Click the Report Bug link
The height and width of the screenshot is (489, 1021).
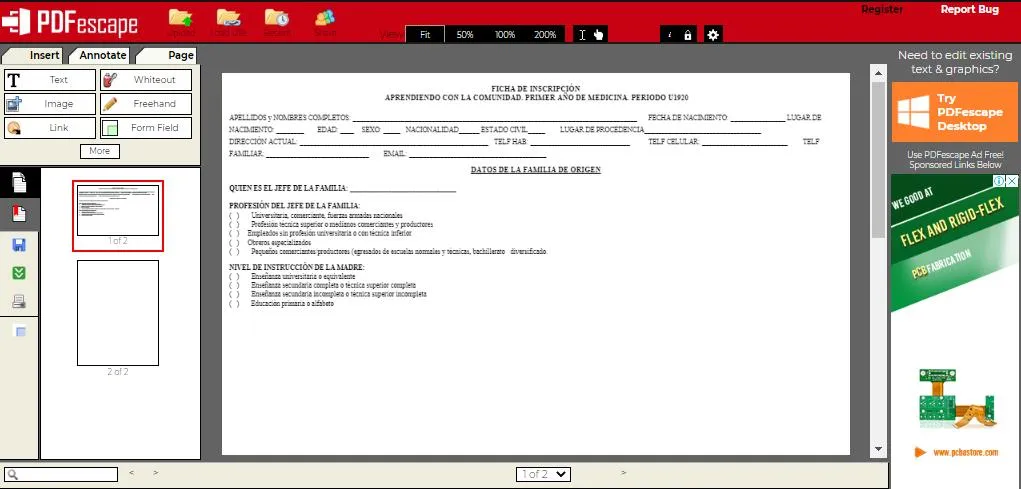970,9
